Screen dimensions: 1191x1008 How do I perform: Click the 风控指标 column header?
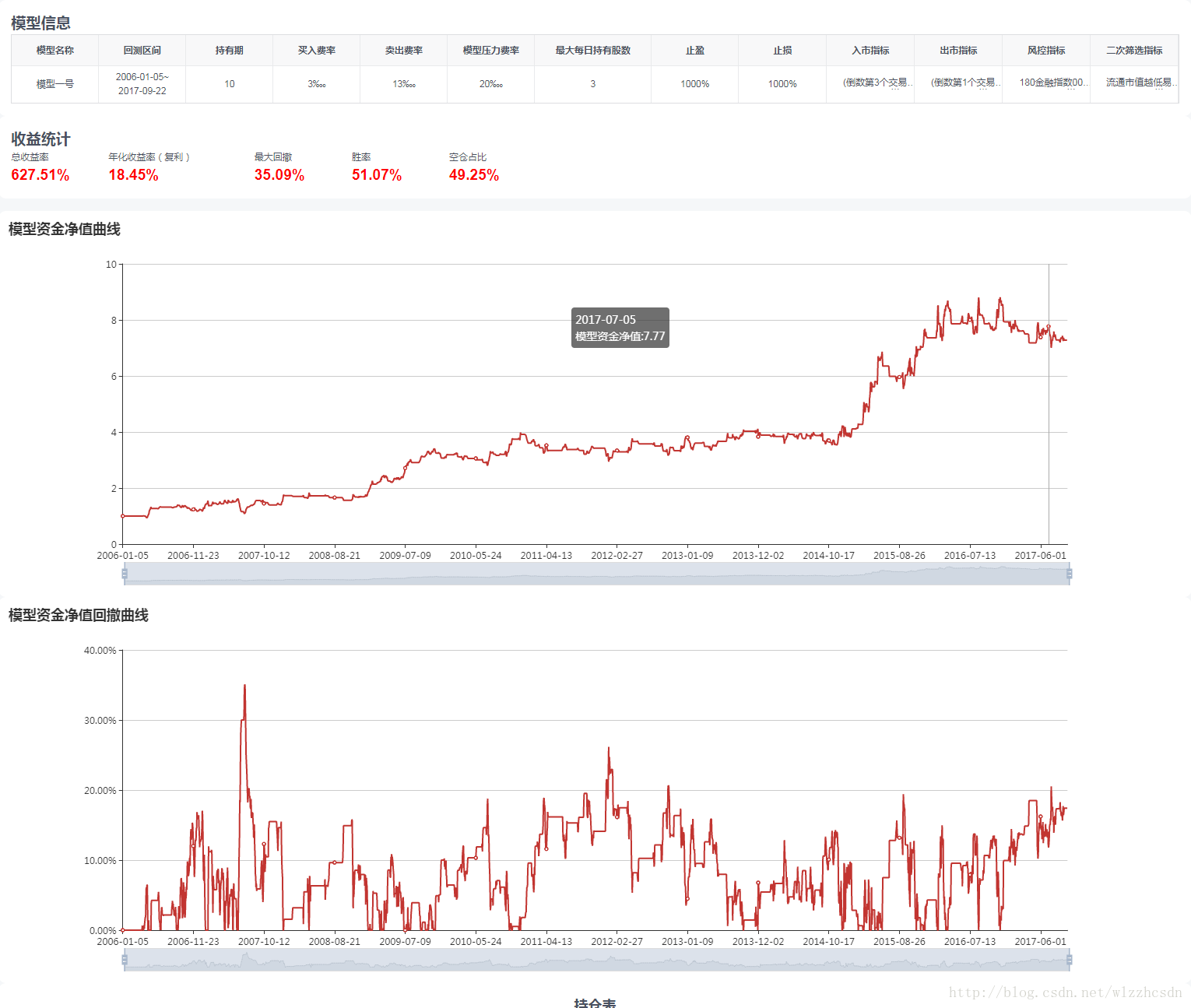pyautogui.click(x=1046, y=51)
